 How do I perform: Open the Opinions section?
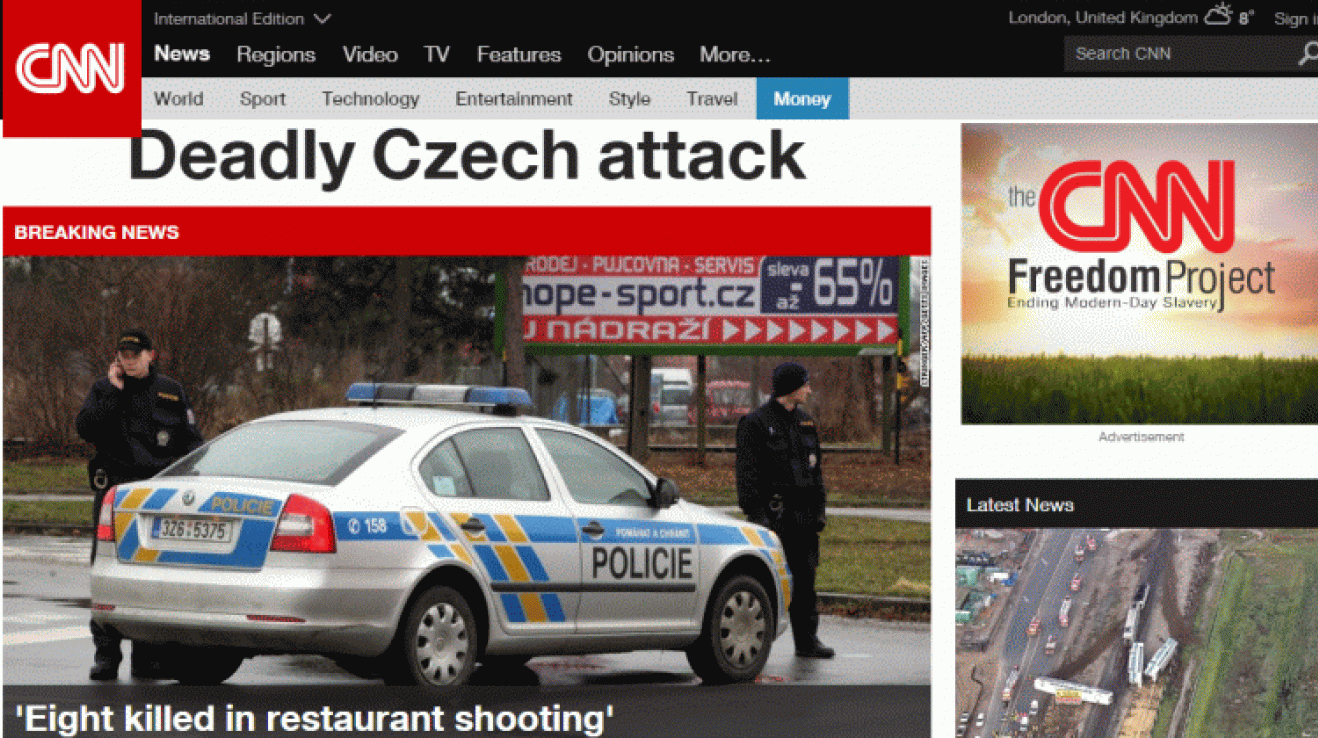(x=631, y=55)
